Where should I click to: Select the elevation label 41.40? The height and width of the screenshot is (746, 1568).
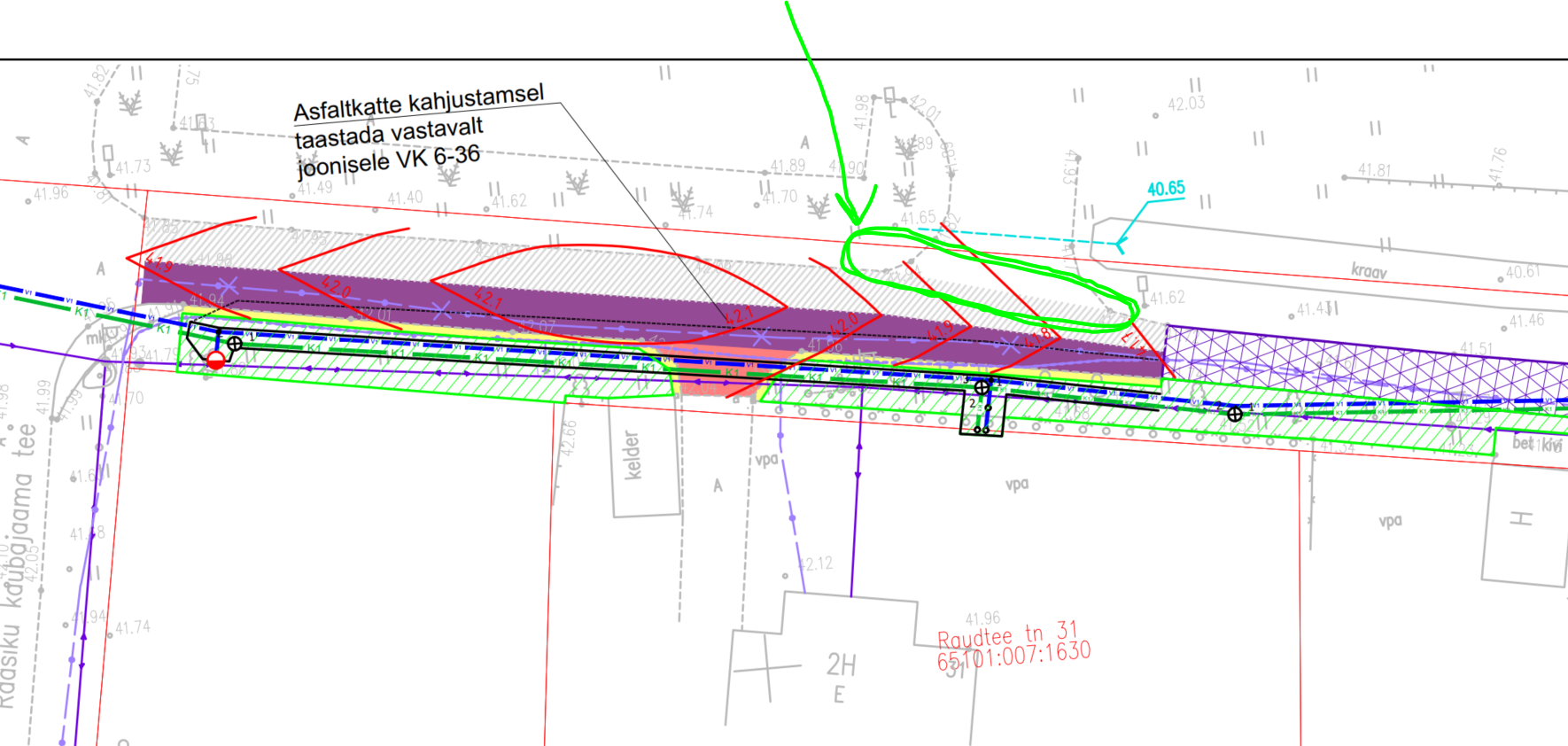click(x=405, y=198)
